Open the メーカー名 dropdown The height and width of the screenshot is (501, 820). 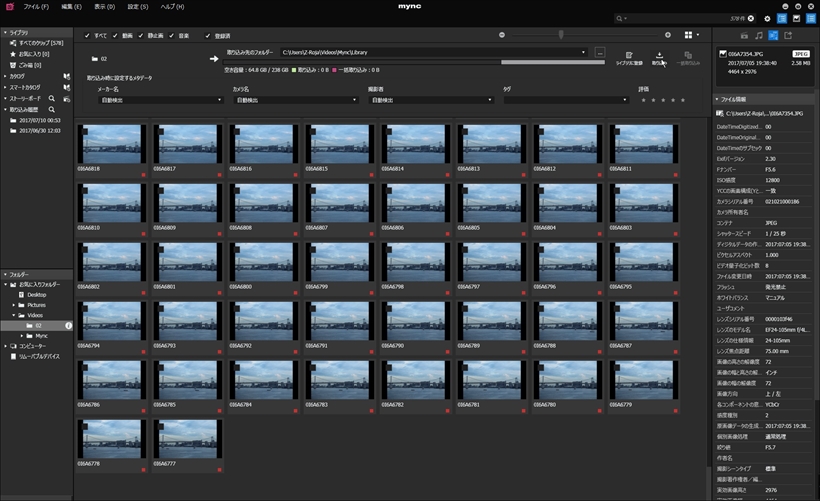tap(161, 100)
